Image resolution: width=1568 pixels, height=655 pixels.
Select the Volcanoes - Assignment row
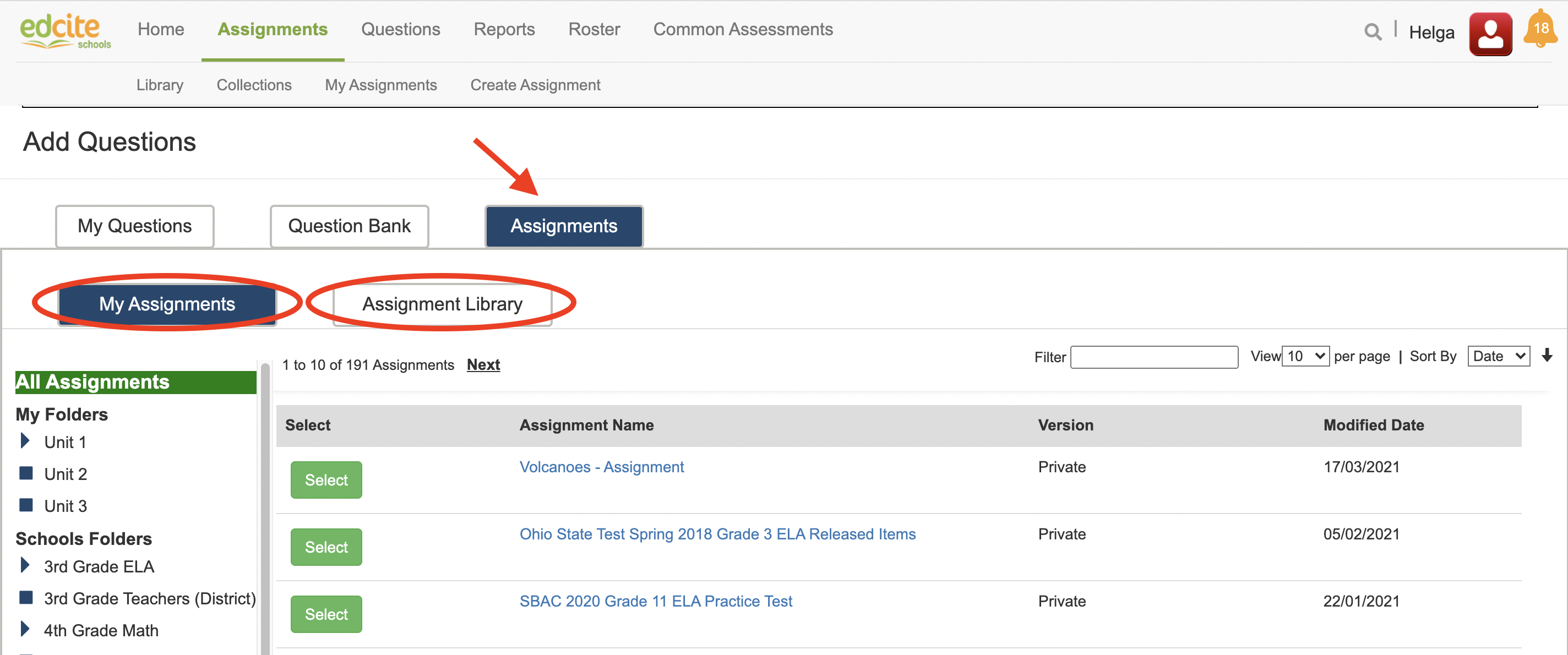(x=325, y=479)
